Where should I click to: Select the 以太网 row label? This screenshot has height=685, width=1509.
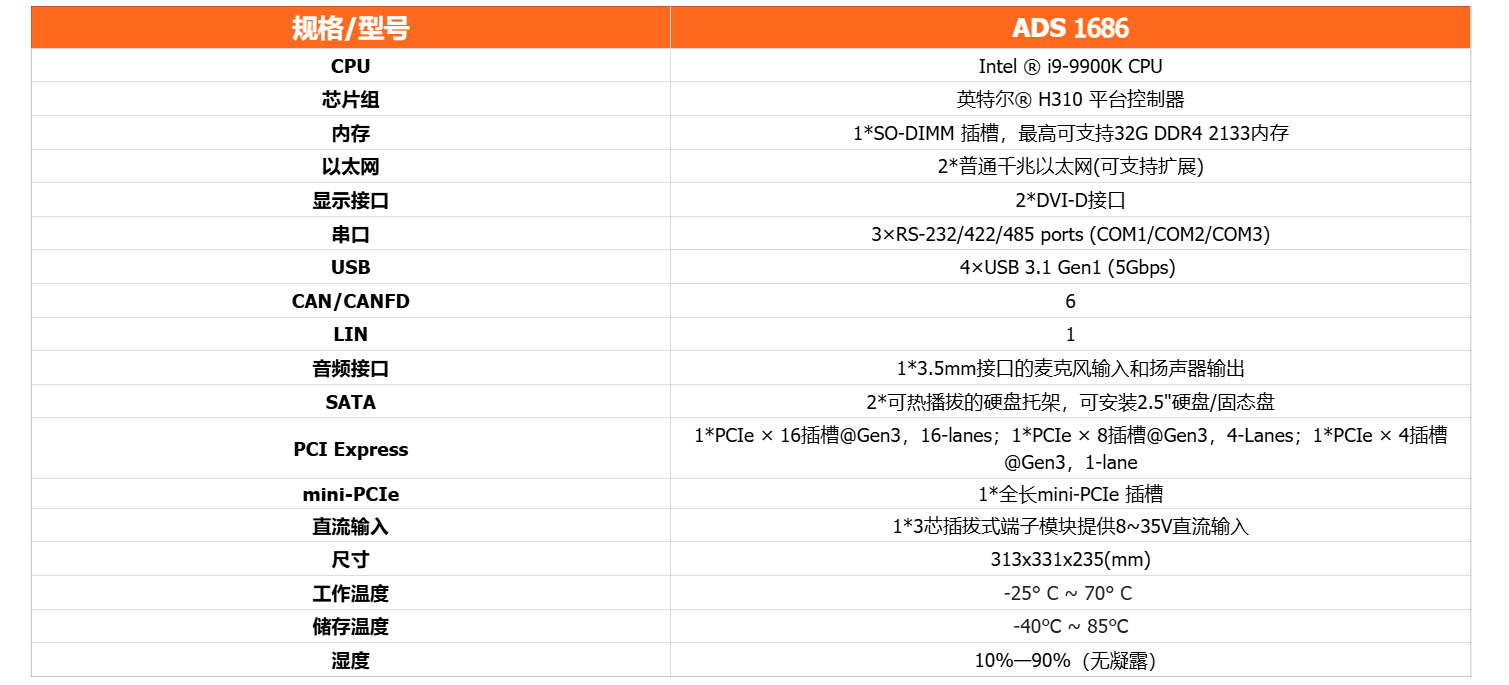click(x=350, y=167)
